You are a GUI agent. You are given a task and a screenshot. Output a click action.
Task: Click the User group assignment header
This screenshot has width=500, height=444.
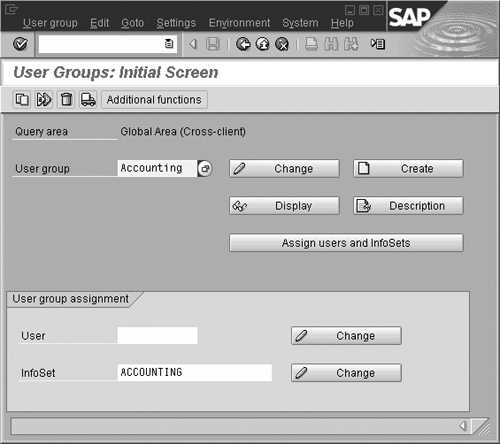click(70, 299)
